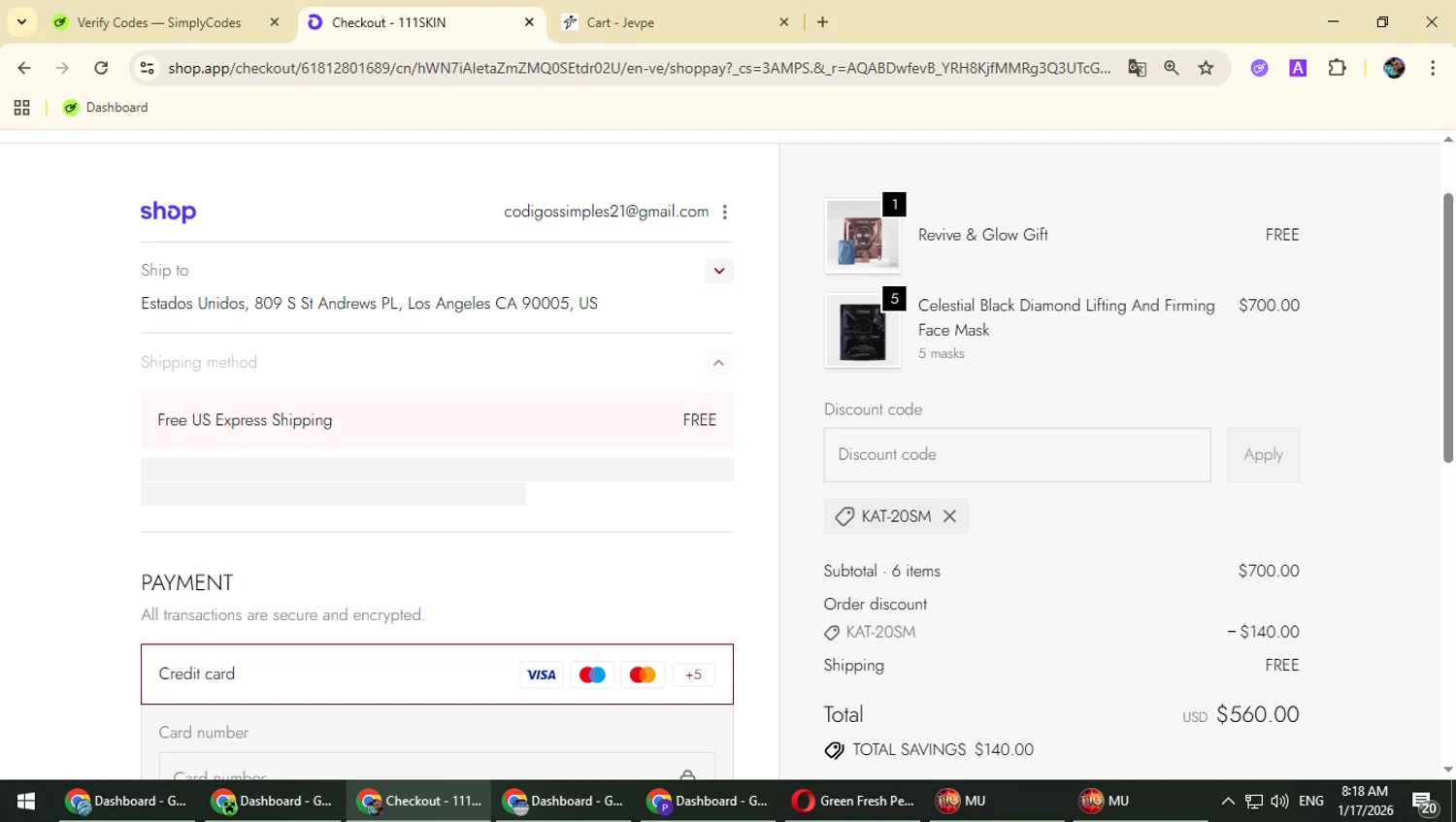Viewport: 1456px width, 822px height.
Task: Go forward in browser history
Action: tap(62, 68)
